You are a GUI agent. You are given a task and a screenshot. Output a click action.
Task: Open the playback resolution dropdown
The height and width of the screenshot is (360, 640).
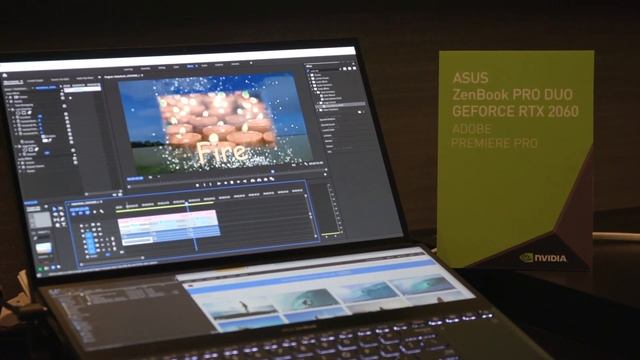point(295,165)
